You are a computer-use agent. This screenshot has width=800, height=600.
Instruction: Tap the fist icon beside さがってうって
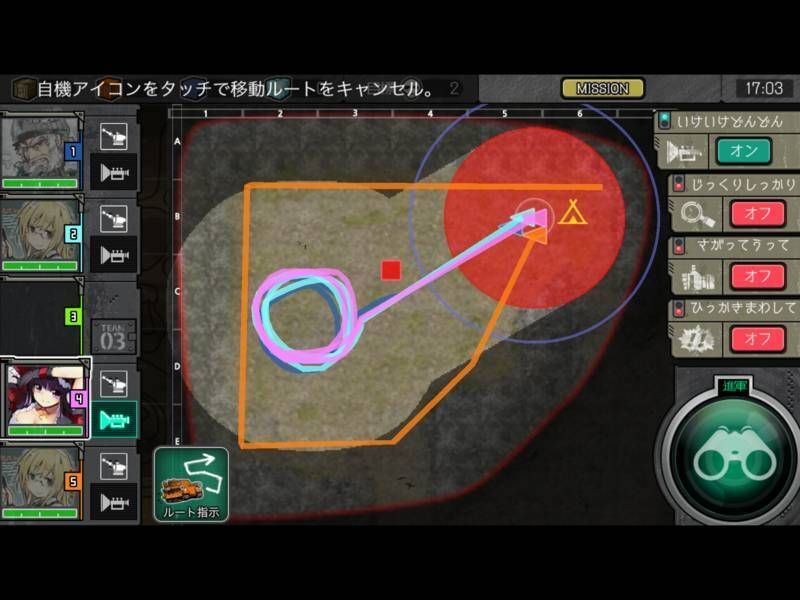coord(697,277)
